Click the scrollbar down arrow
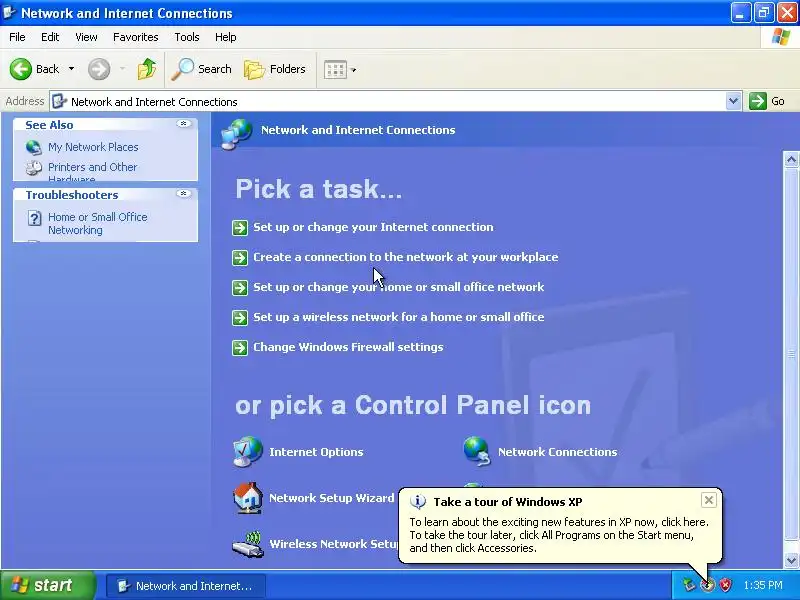800x600 pixels. [791, 560]
